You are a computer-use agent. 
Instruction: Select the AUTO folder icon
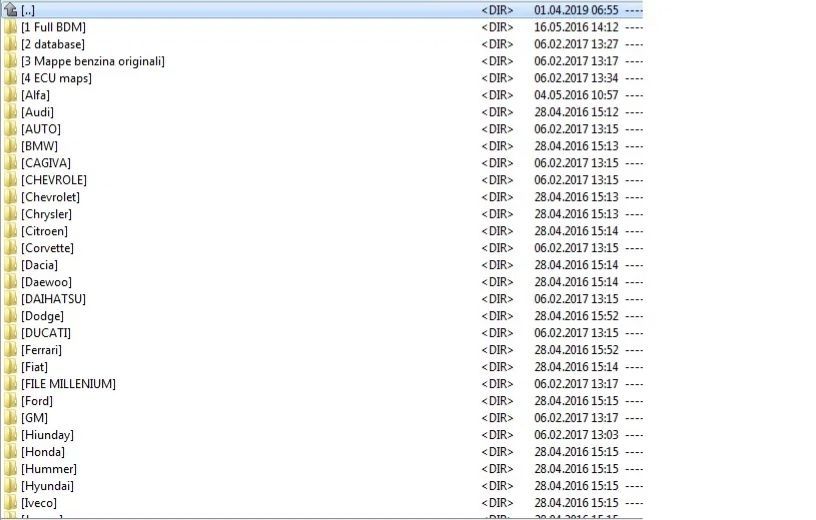point(10,129)
